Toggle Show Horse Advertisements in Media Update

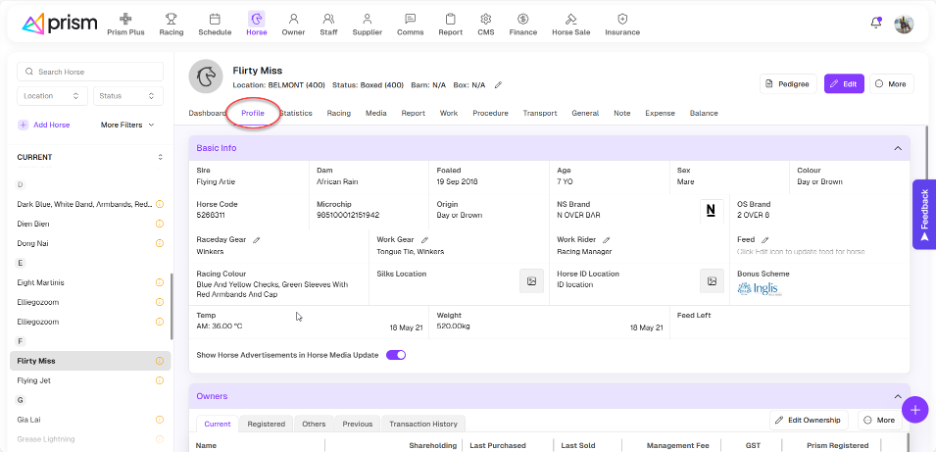point(395,355)
